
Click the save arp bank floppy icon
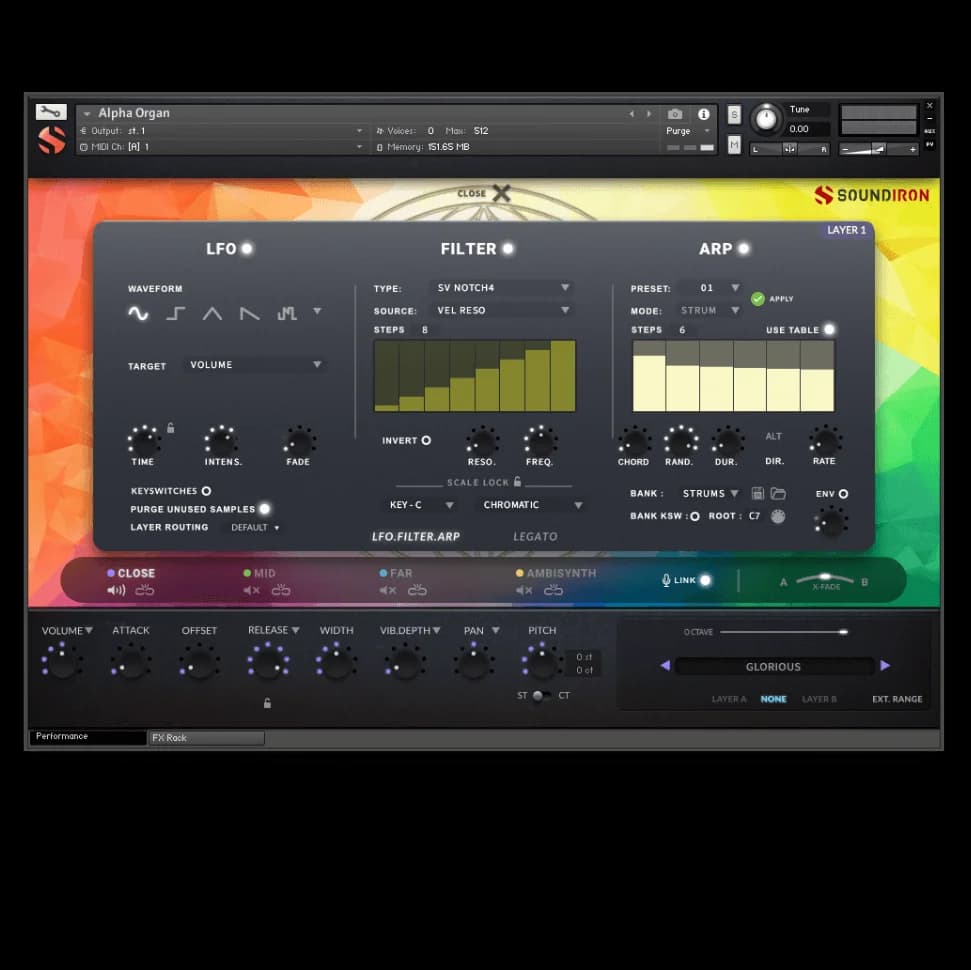point(758,494)
